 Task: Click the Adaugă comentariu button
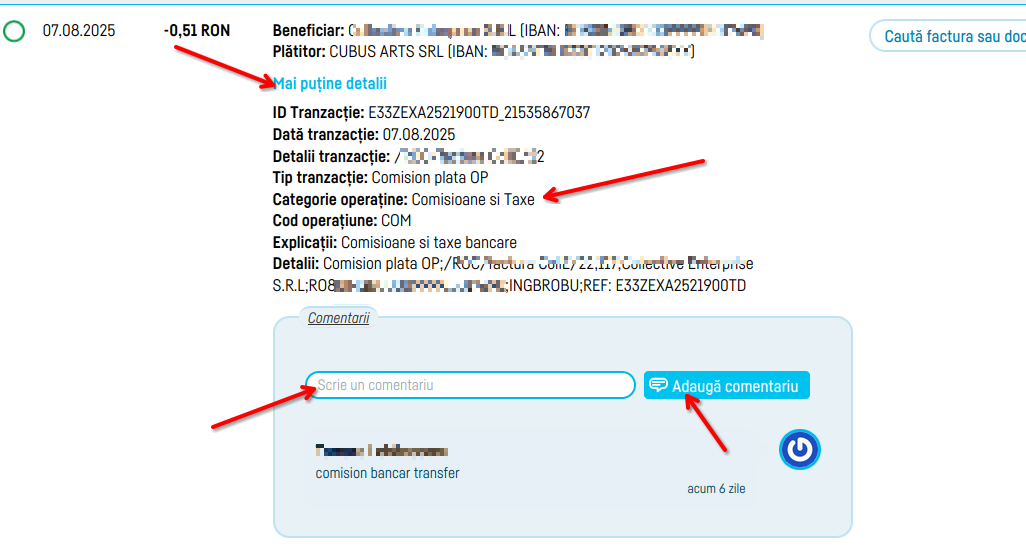point(726,385)
